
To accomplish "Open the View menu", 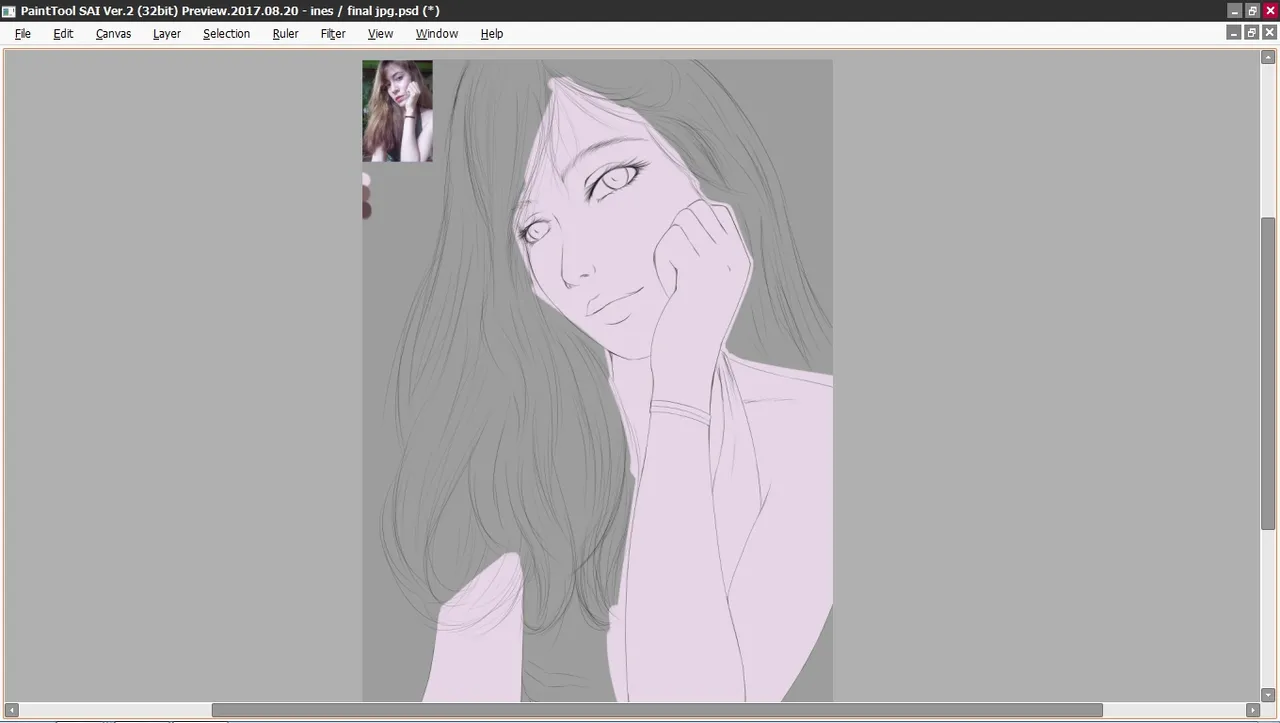I will 380,33.
